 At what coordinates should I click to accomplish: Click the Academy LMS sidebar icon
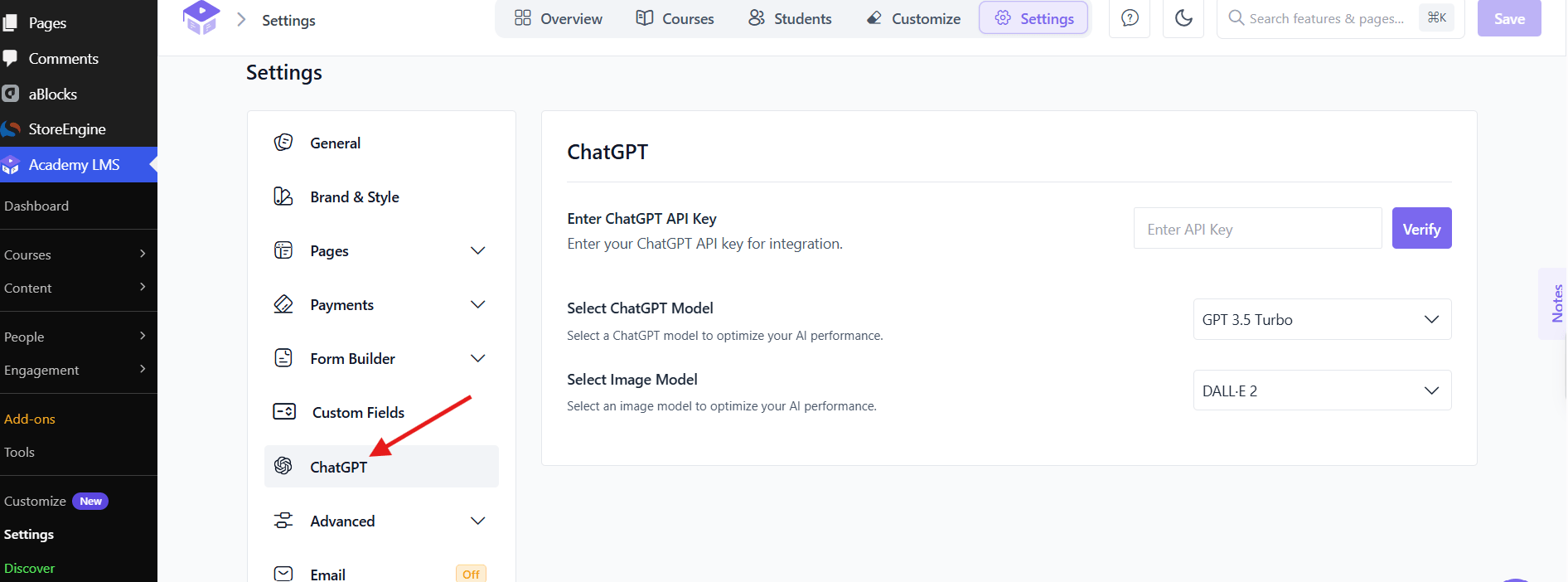pos(10,165)
